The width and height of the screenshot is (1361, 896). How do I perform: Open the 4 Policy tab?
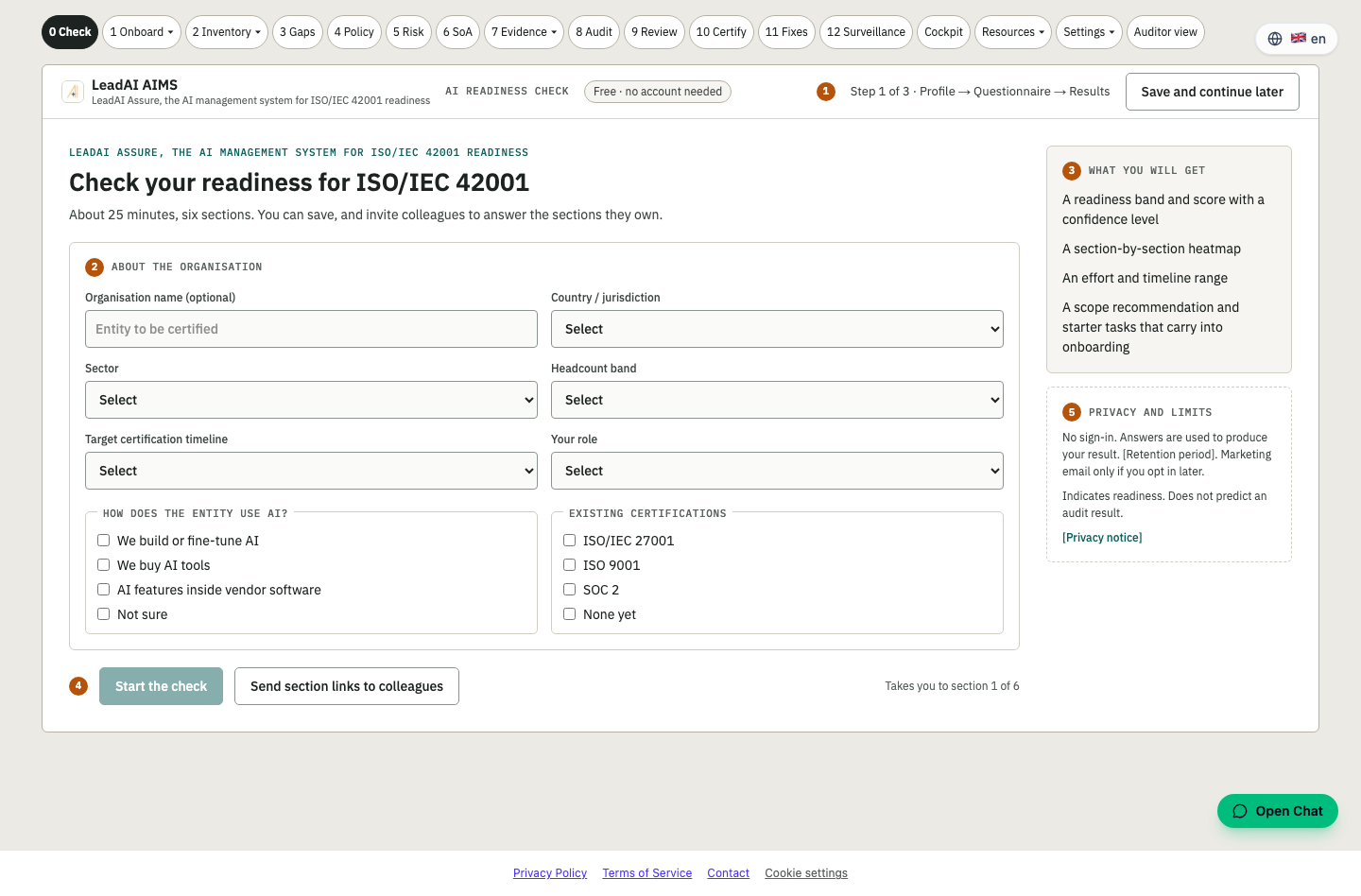pyautogui.click(x=354, y=32)
